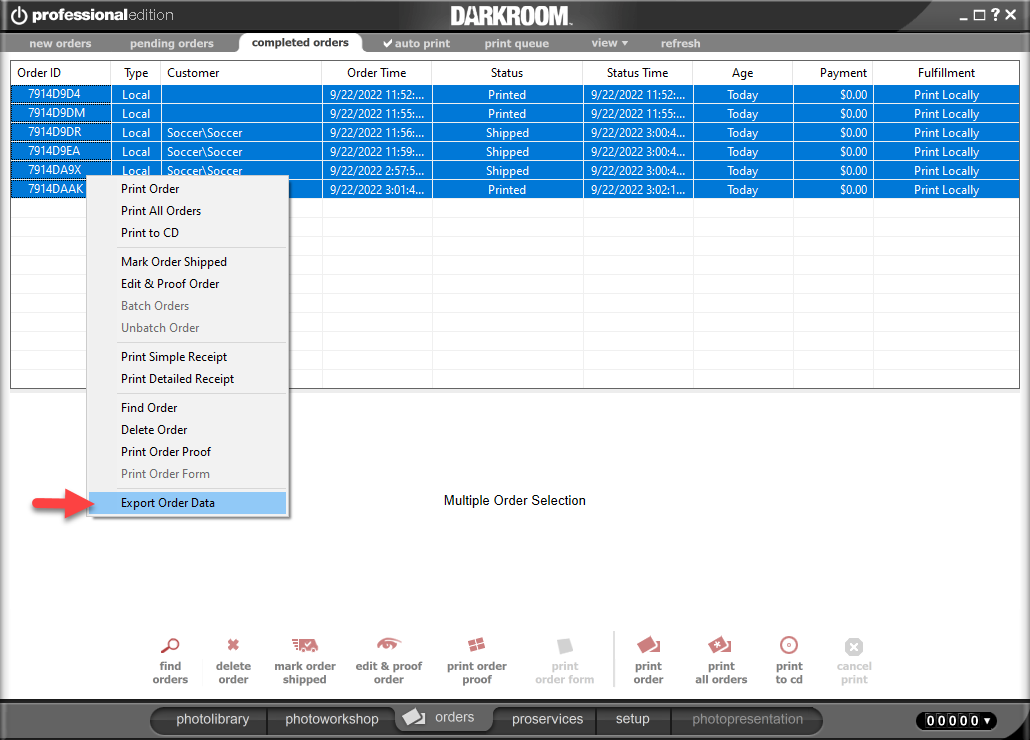Select order row 7914D9EA

515,152
